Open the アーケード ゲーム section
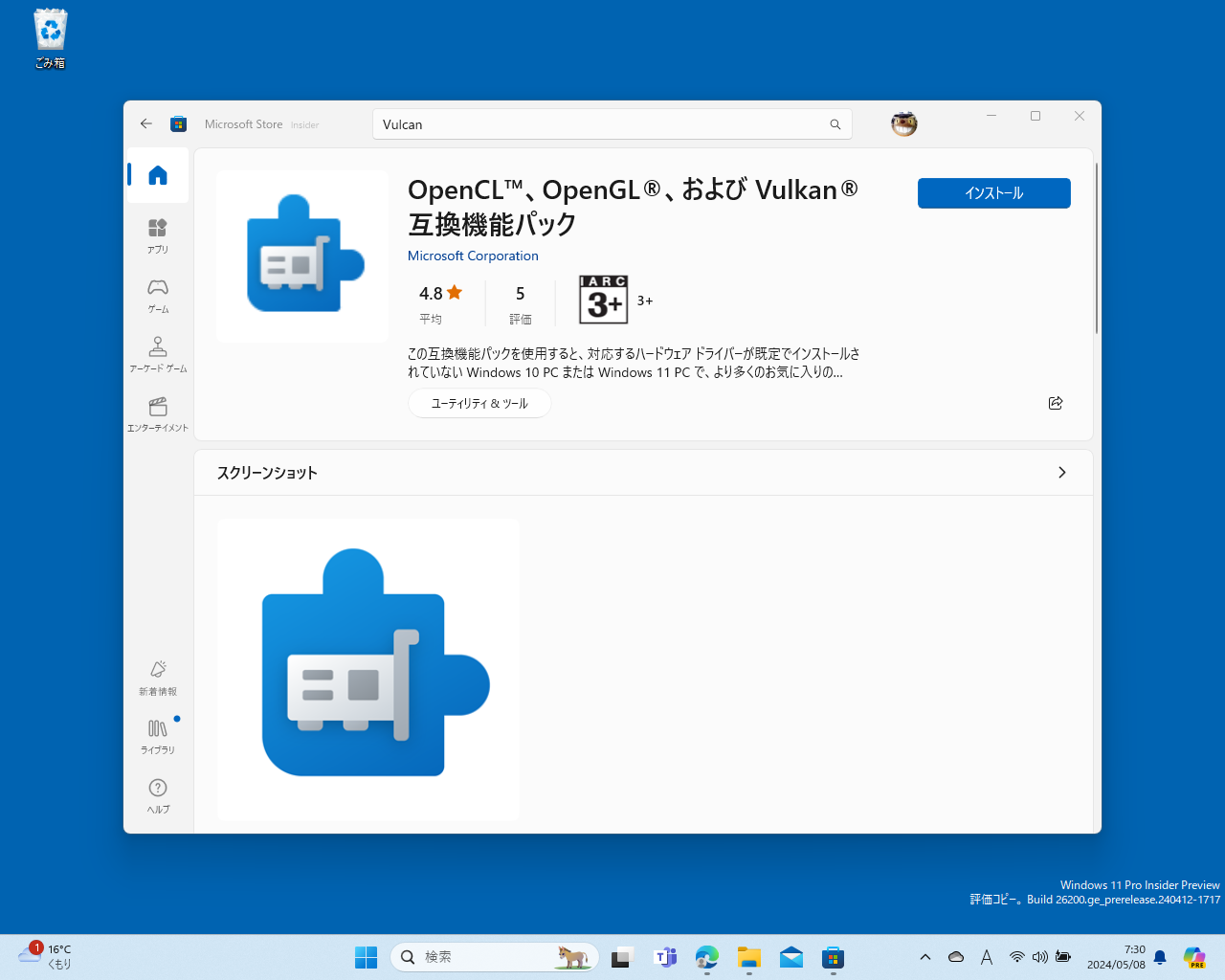 coord(158,354)
